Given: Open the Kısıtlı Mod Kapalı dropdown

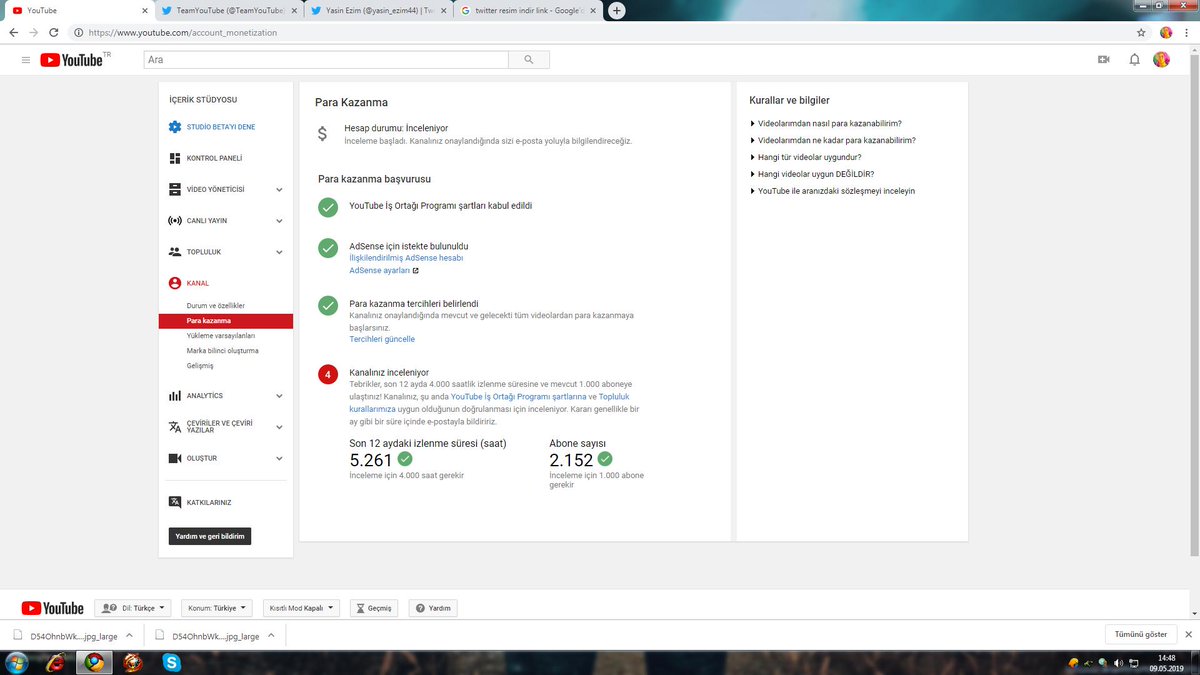Looking at the screenshot, I should click(301, 608).
